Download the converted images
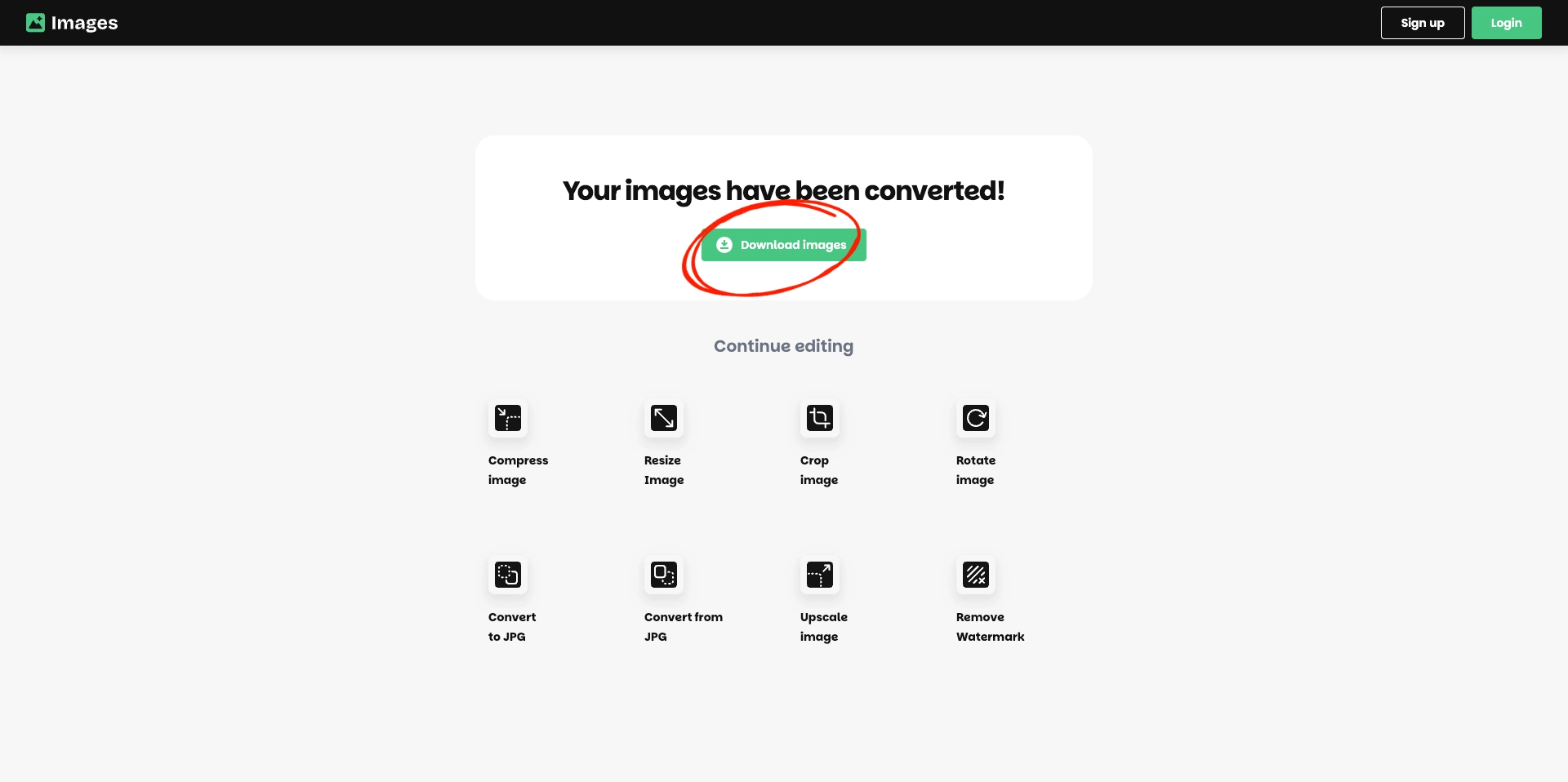The height and width of the screenshot is (782, 1568). tap(784, 245)
